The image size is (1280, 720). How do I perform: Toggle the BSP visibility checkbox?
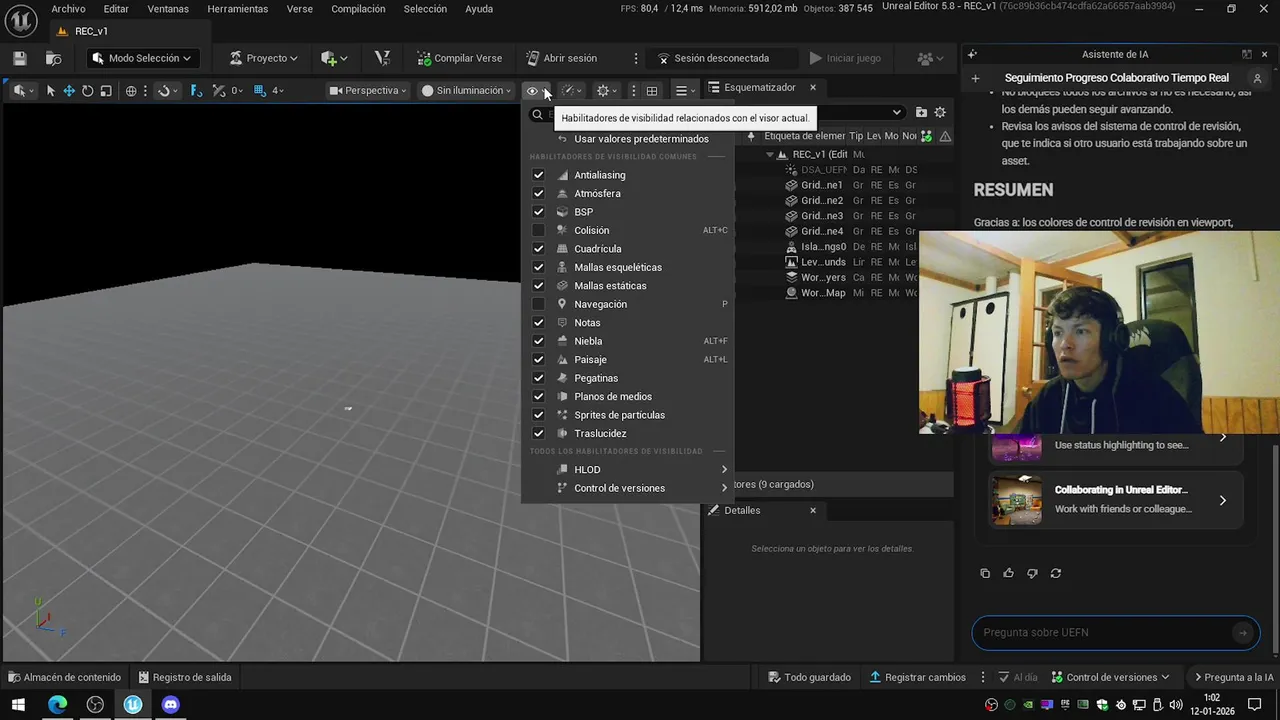pos(538,212)
